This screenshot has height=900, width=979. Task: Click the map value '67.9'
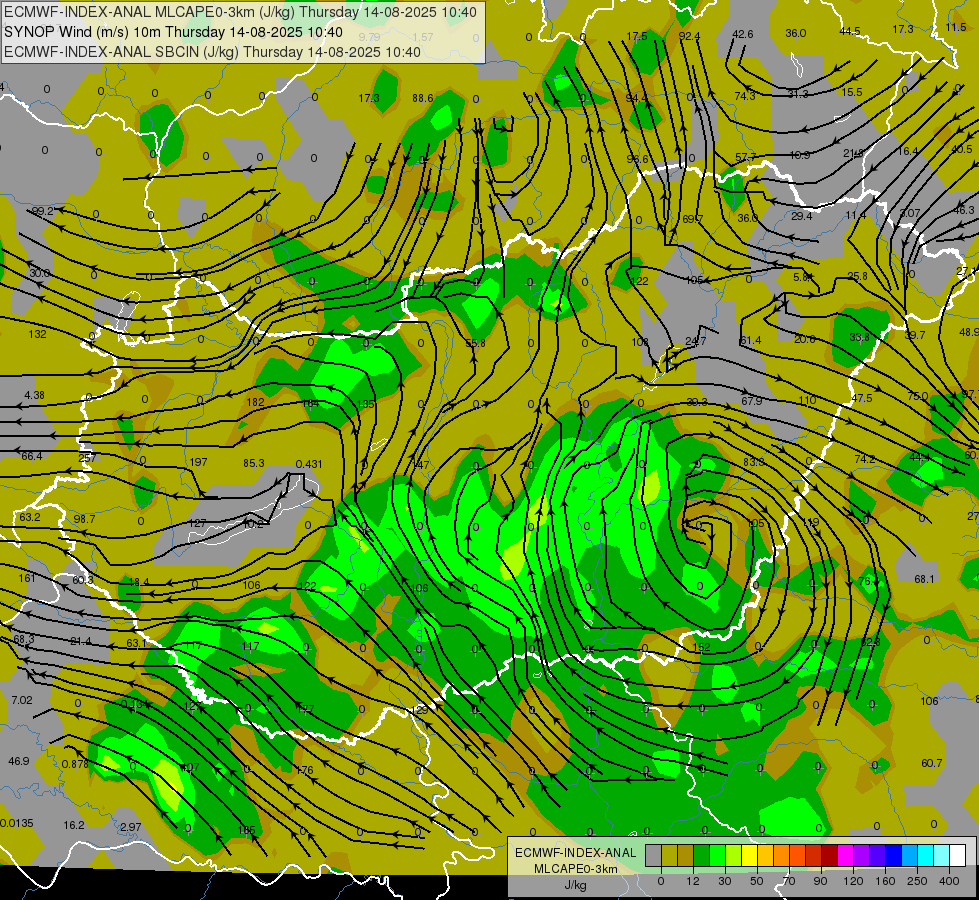[x=752, y=401]
